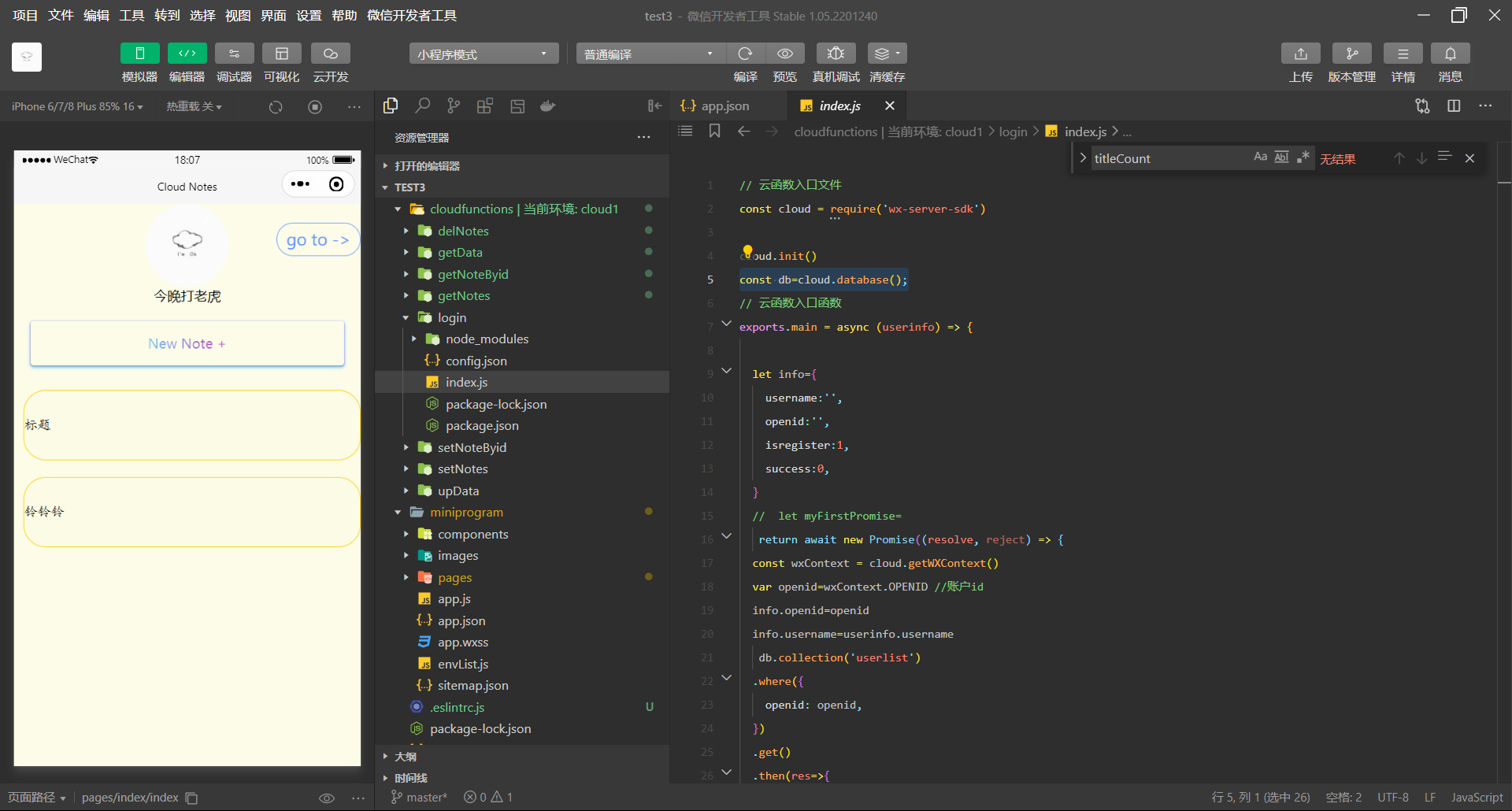
Task: Open the search icon in sidebar
Action: pyautogui.click(x=422, y=106)
